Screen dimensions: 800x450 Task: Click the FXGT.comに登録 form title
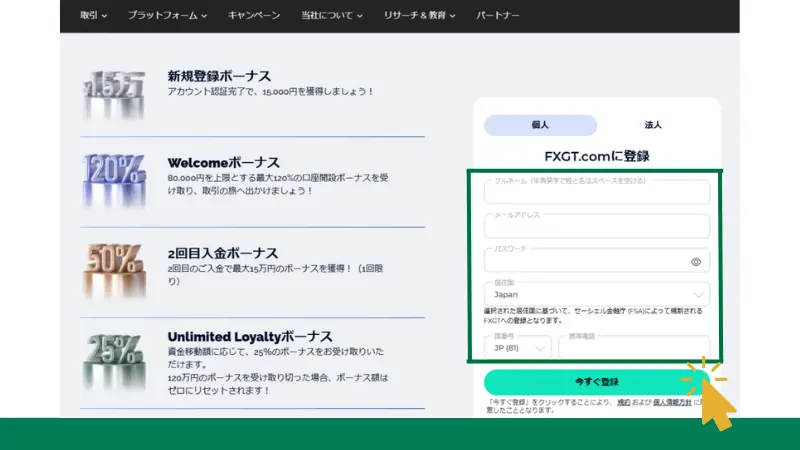coord(596,156)
